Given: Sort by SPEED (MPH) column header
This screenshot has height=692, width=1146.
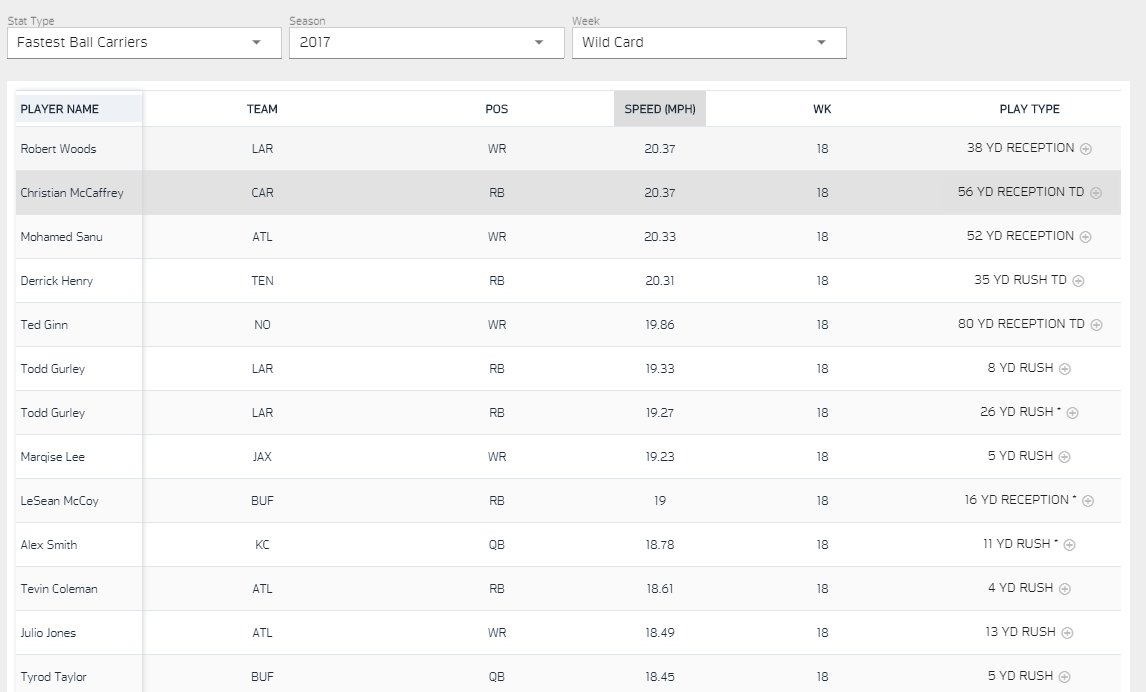Looking at the screenshot, I should click(x=659, y=109).
